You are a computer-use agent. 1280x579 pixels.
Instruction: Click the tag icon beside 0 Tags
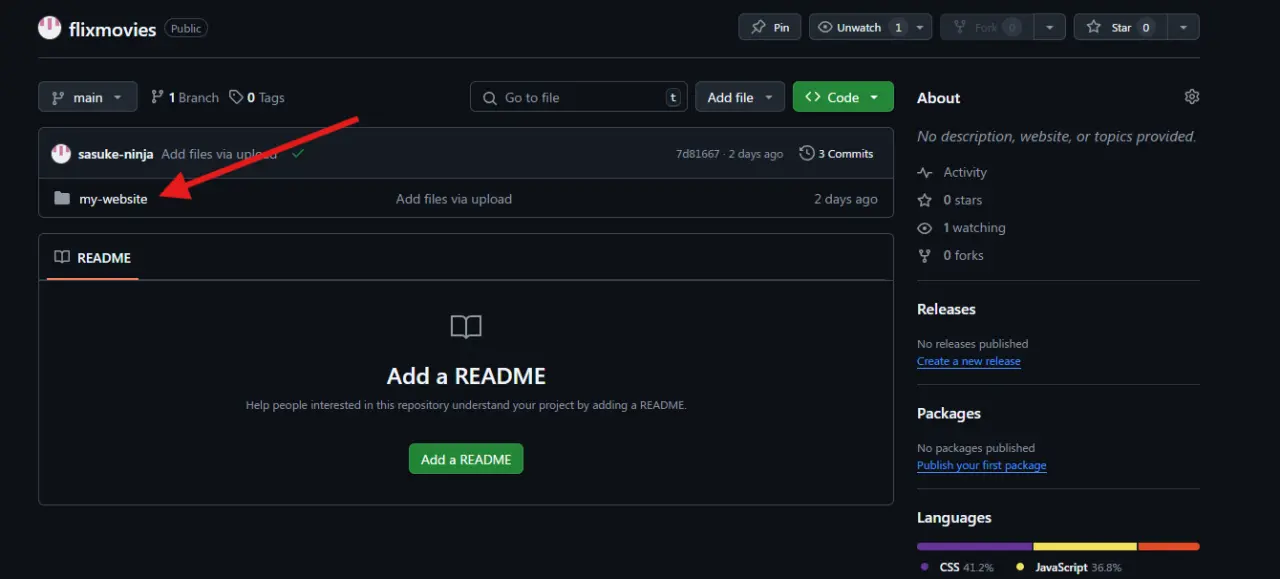coord(236,97)
